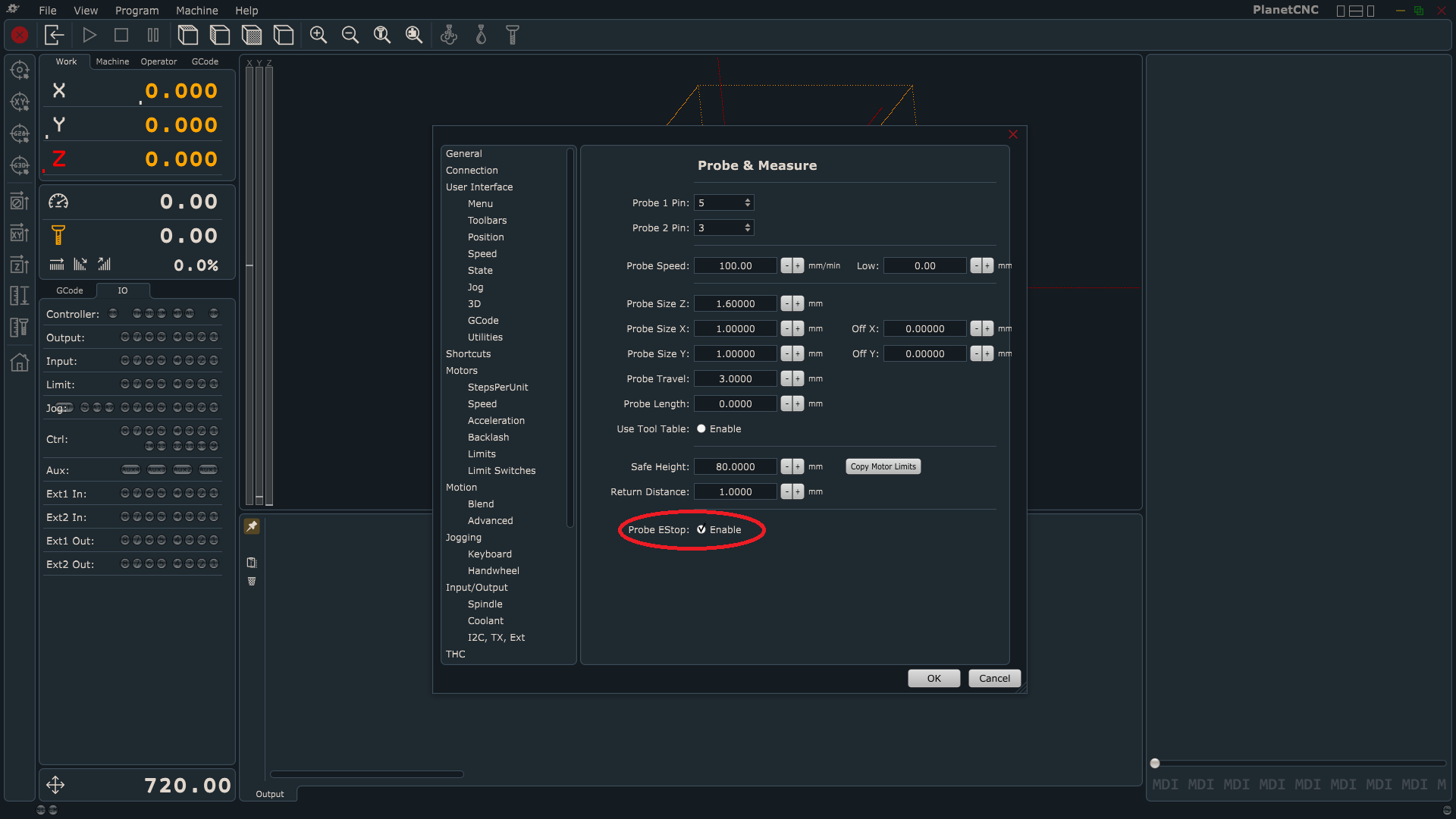Increase Probe Speed with plus stepper

tap(798, 266)
